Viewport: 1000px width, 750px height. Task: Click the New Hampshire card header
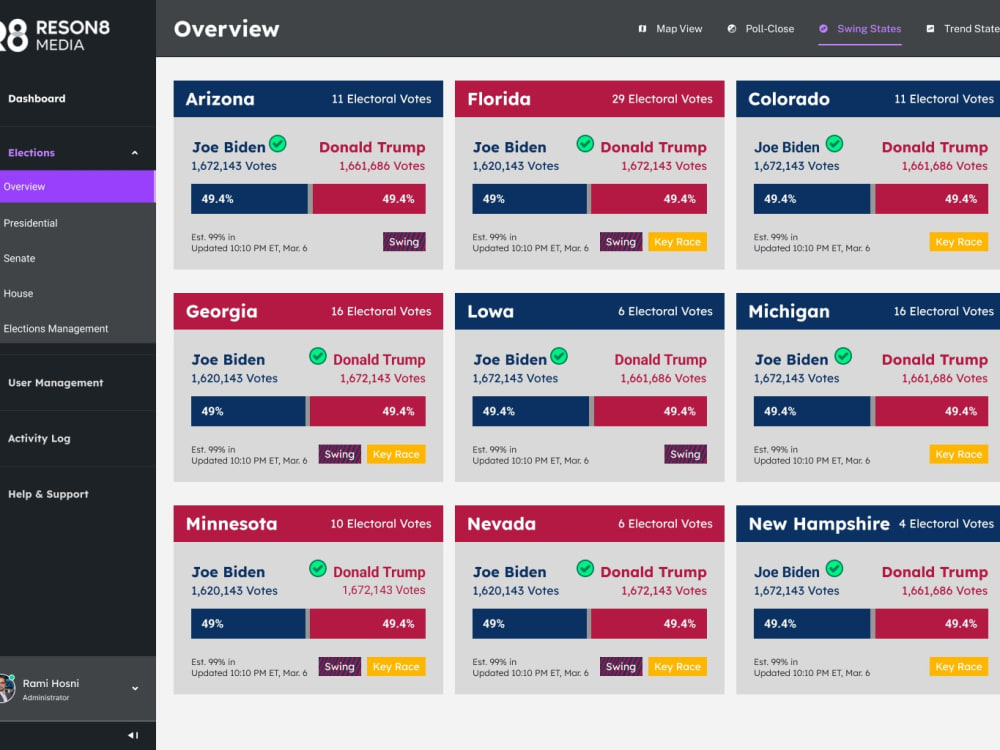click(x=868, y=524)
